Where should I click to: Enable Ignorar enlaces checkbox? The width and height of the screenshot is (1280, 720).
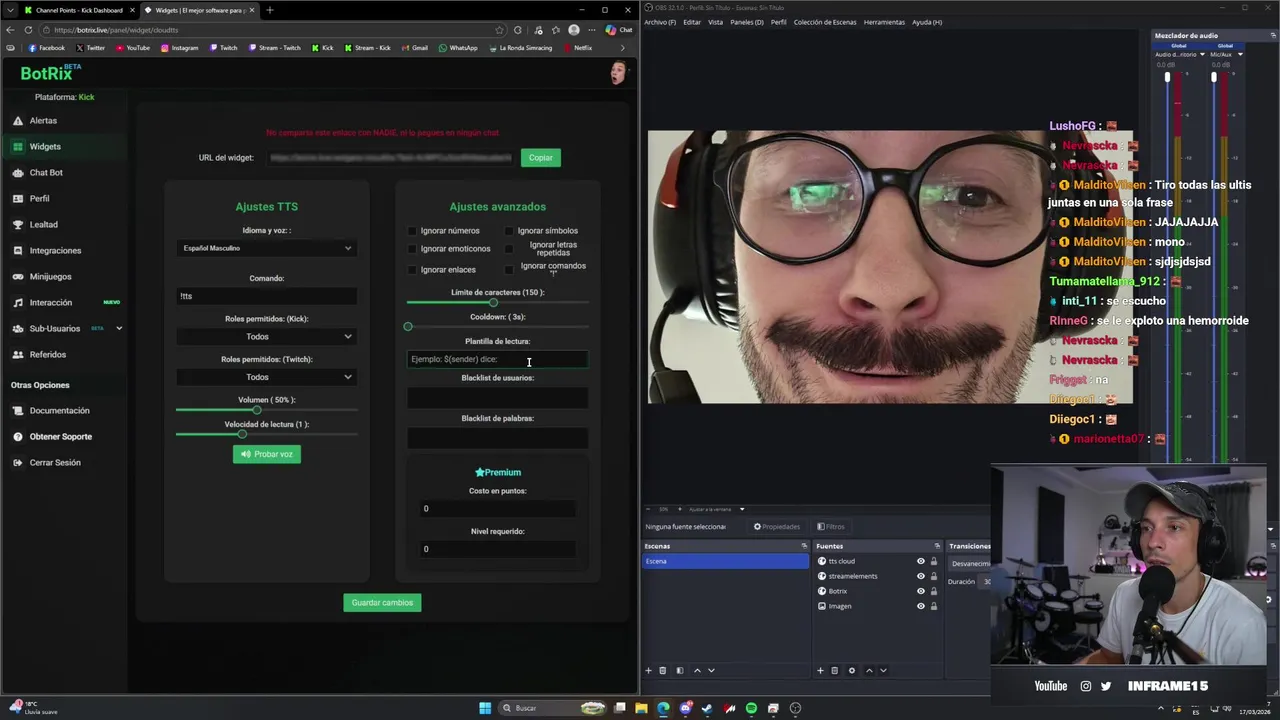(412, 270)
